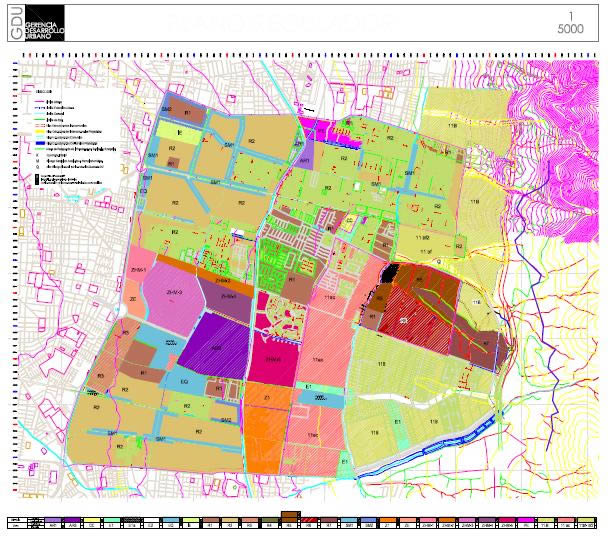The width and height of the screenshot is (611, 543).
Task: Click the yellow block symbol in map legend
Action: point(39,131)
